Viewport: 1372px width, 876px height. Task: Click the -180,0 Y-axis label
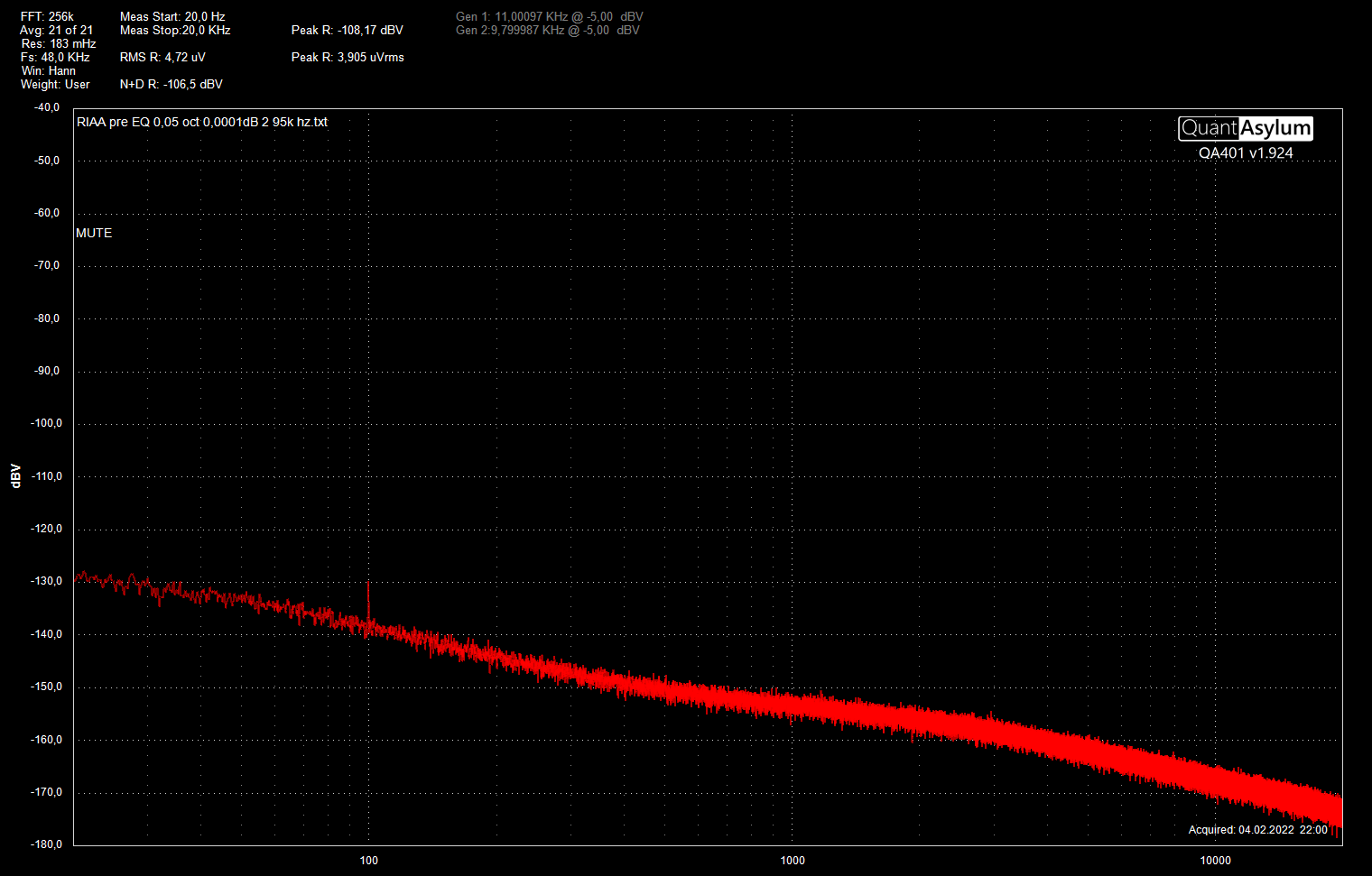(47, 844)
